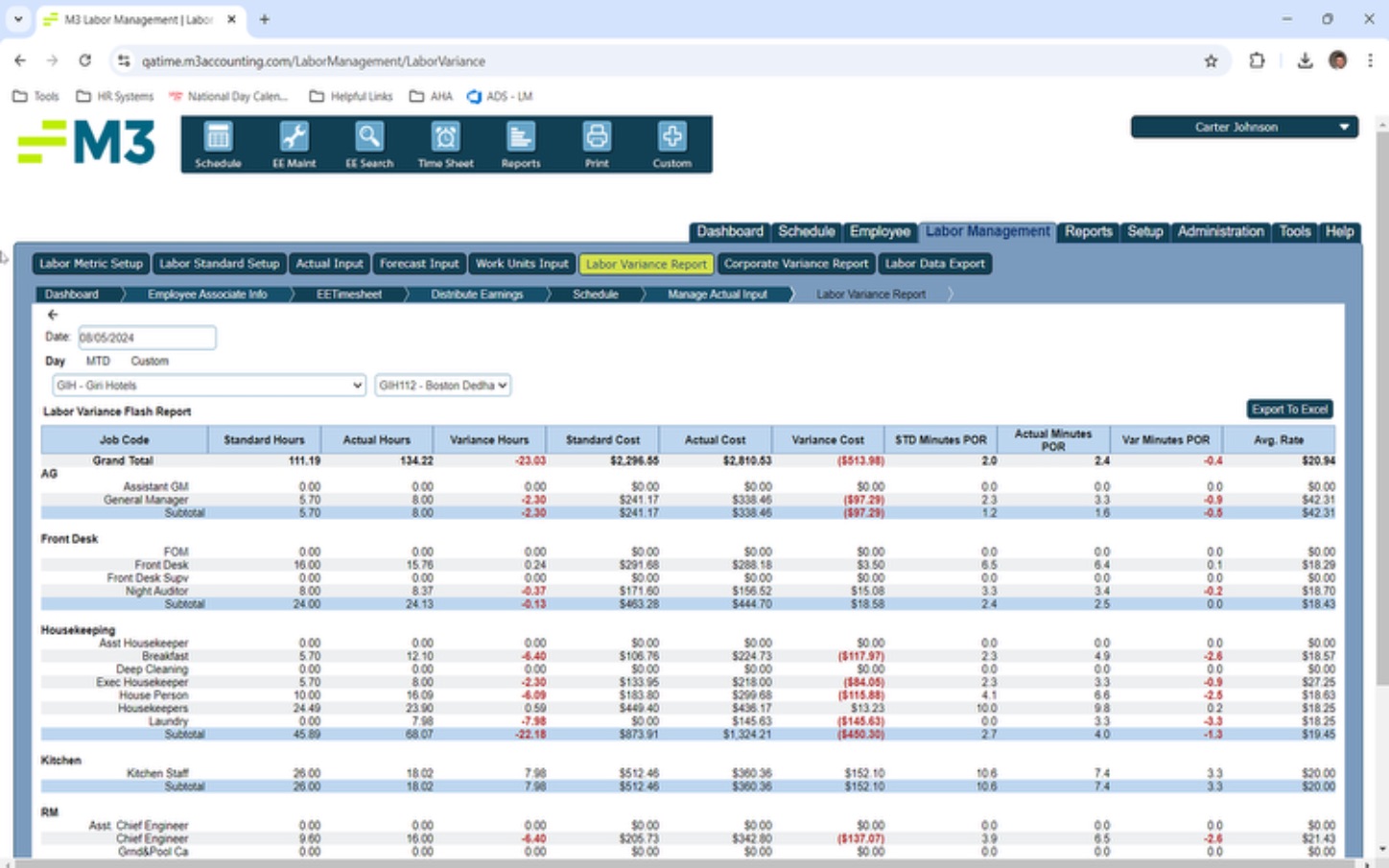Image resolution: width=1389 pixels, height=868 pixels.
Task: Expand the GIH - Giri Hotels dropdown
Action: (x=208, y=386)
